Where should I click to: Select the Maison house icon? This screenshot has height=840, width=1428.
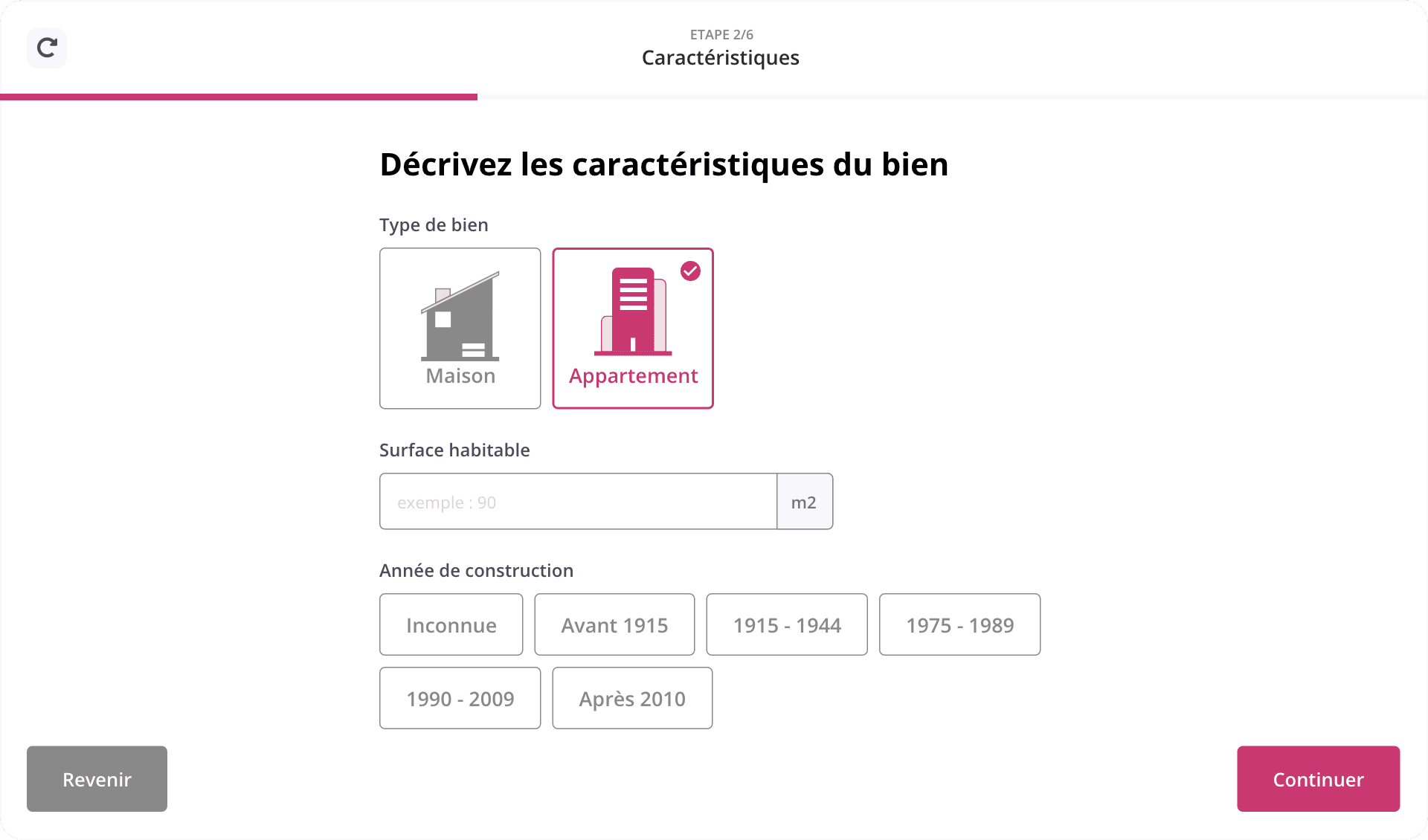tap(460, 316)
